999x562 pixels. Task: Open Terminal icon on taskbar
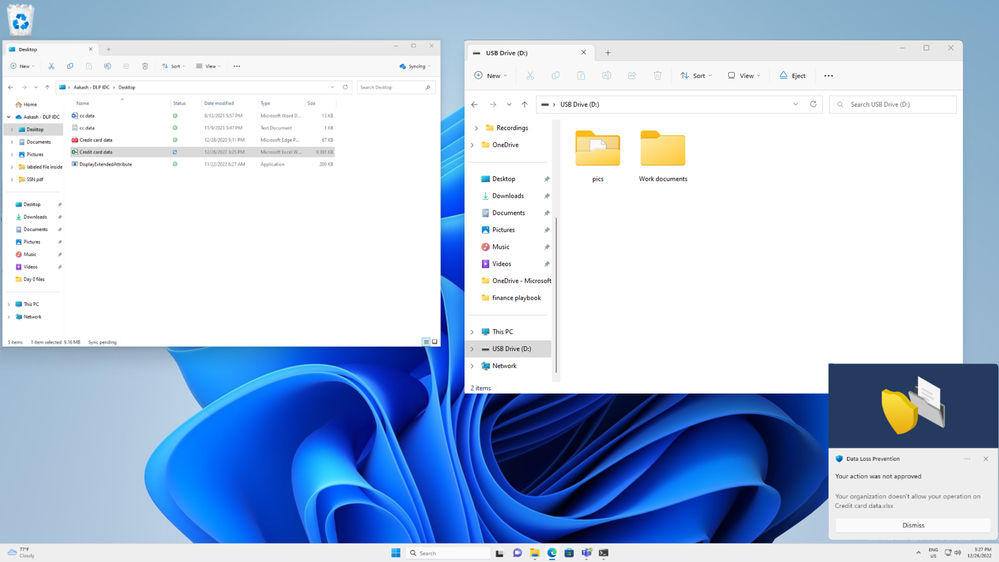603,552
